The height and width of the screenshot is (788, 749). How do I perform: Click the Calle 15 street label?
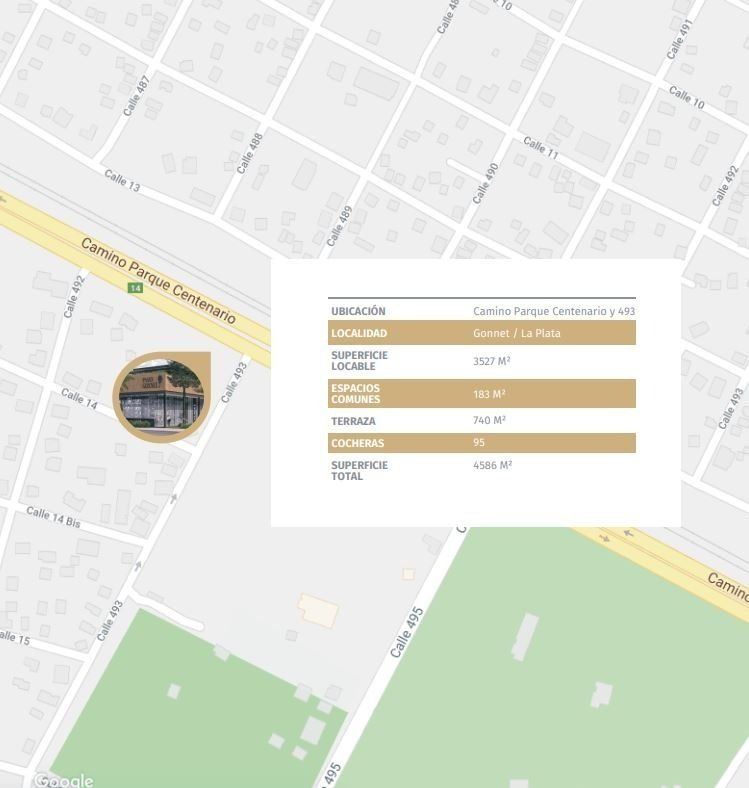point(14,637)
